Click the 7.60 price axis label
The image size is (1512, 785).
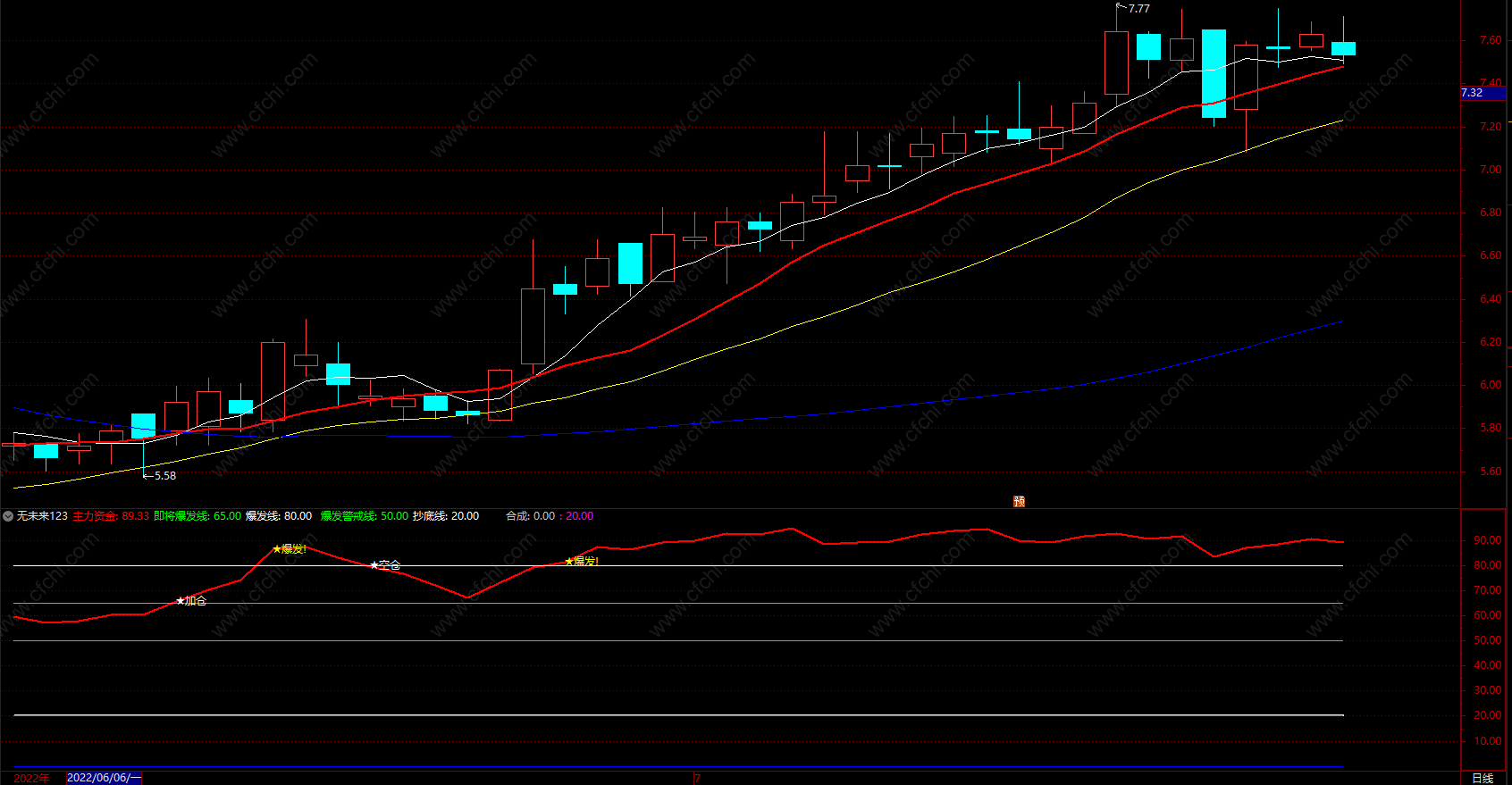coord(1491,40)
